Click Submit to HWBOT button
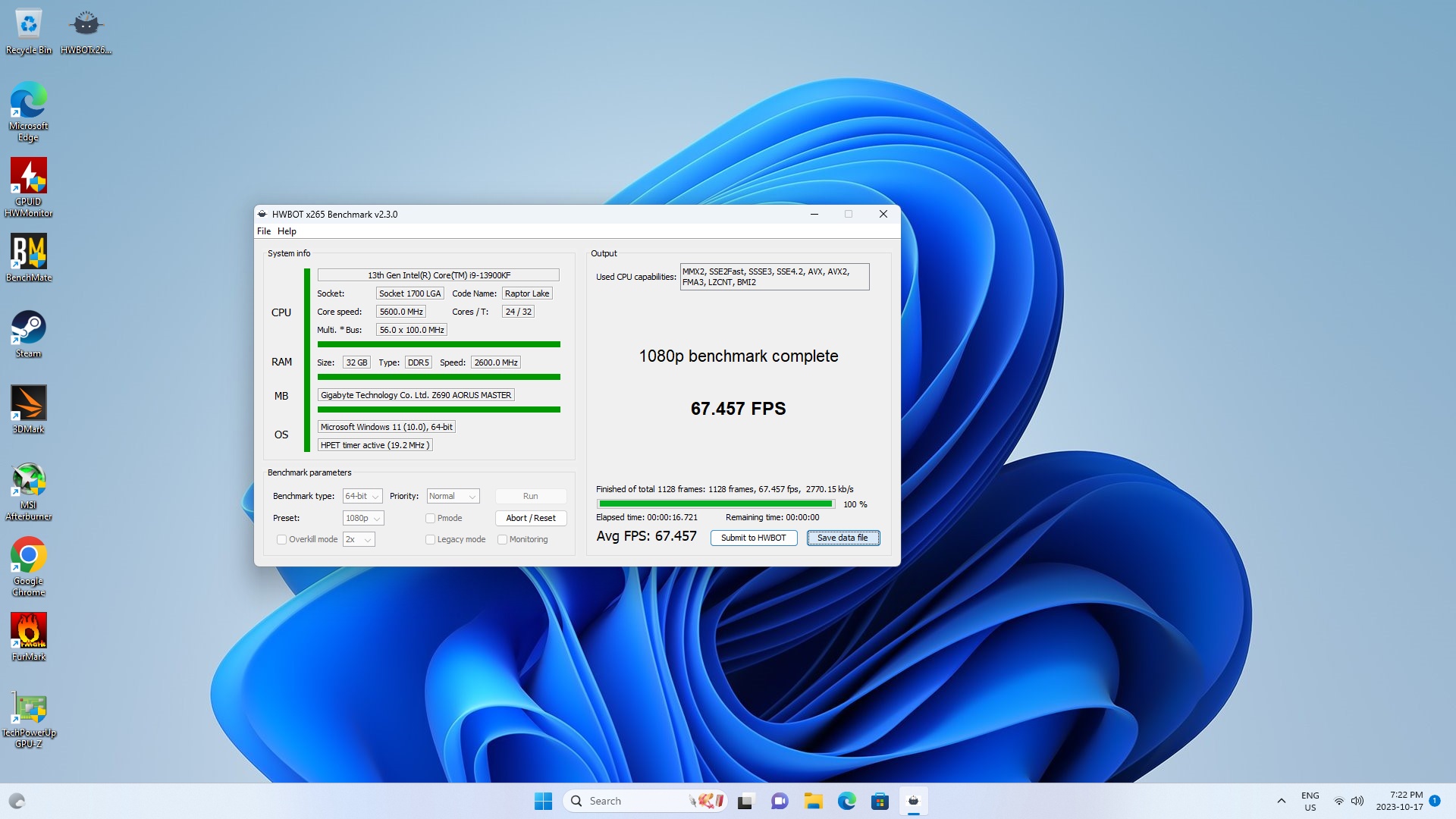 click(x=754, y=538)
